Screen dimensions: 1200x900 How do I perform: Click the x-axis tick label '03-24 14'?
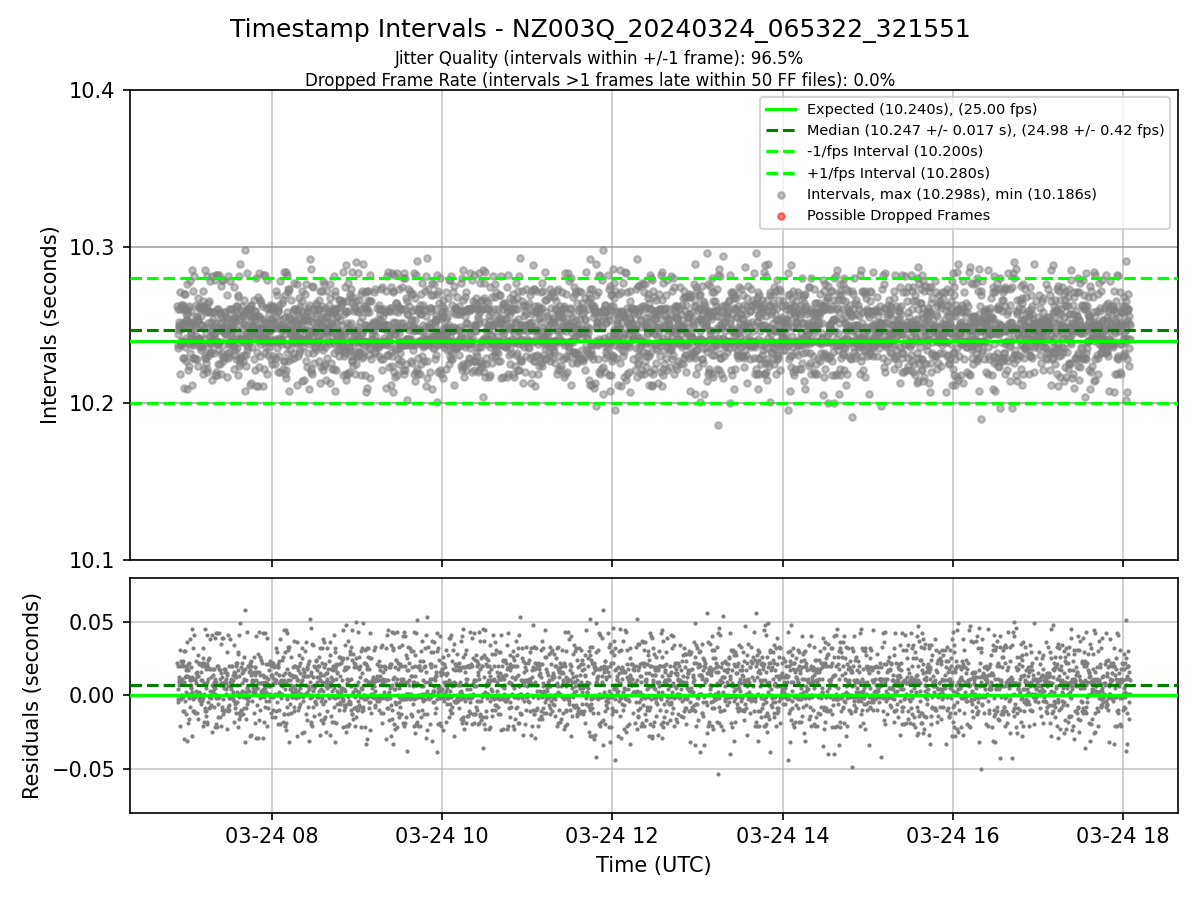tap(782, 835)
